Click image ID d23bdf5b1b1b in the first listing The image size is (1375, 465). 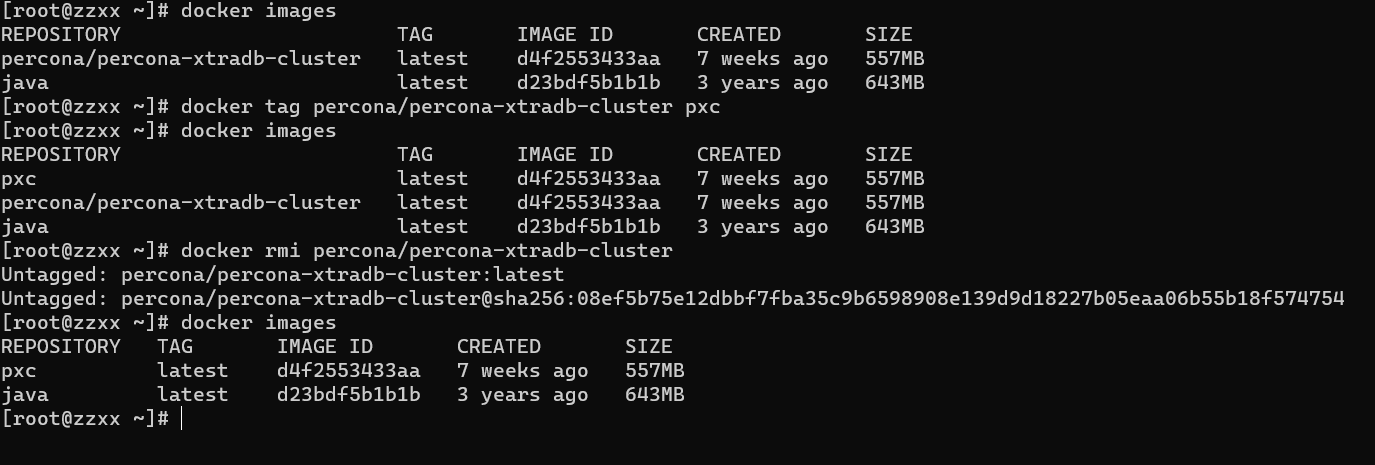pyautogui.click(x=588, y=83)
